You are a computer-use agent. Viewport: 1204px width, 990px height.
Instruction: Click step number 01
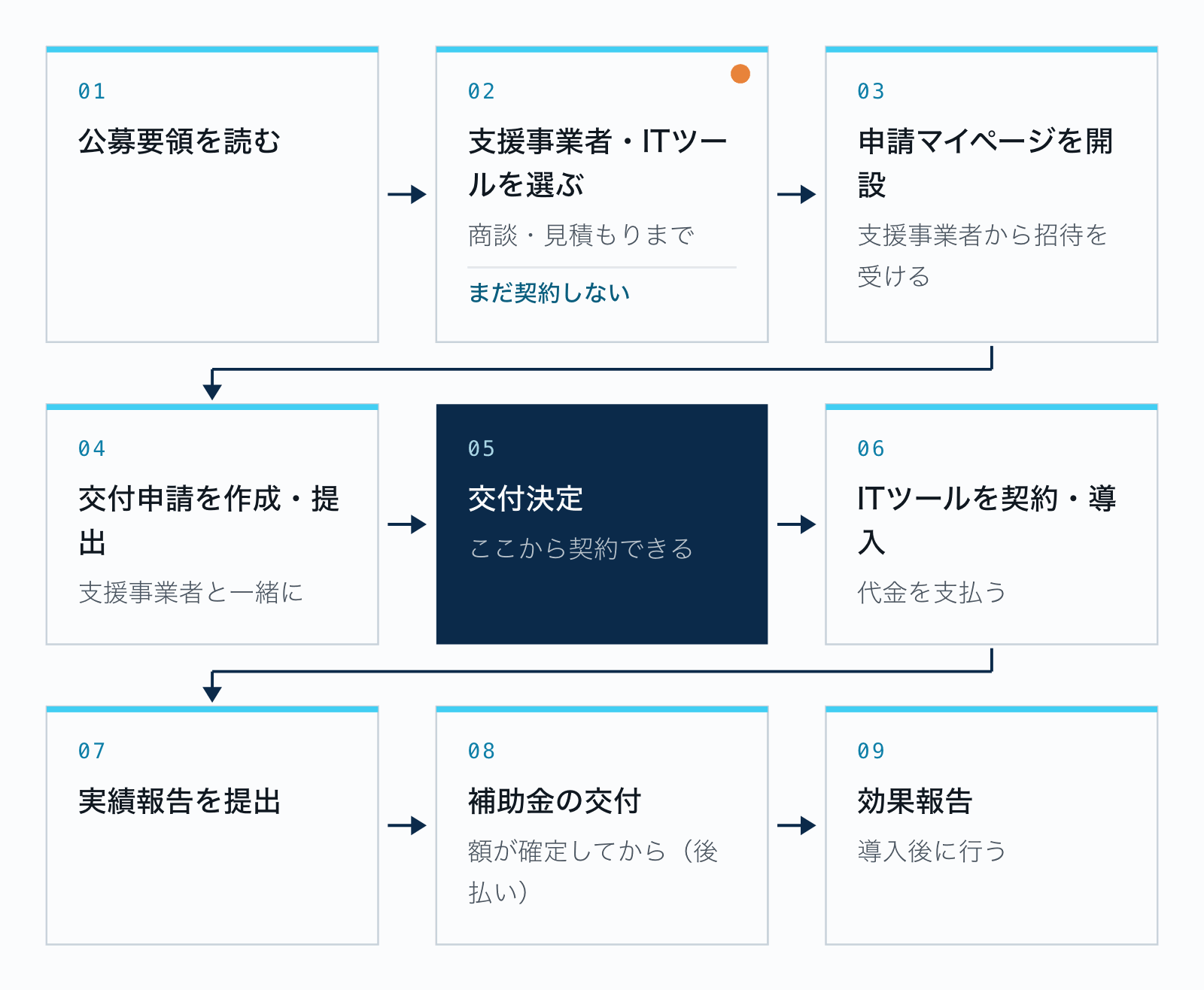click(92, 91)
